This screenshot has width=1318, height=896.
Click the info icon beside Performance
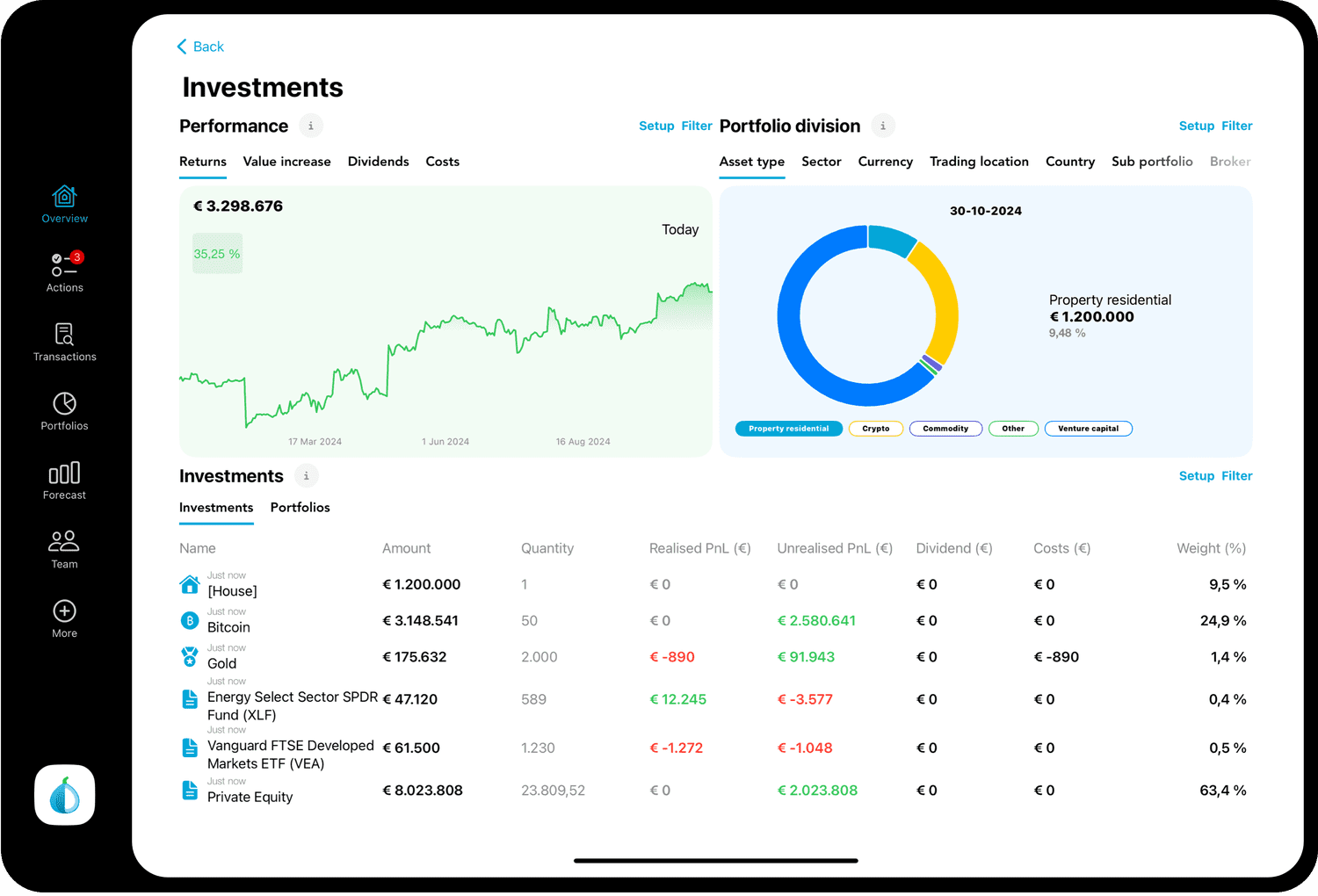(x=310, y=126)
